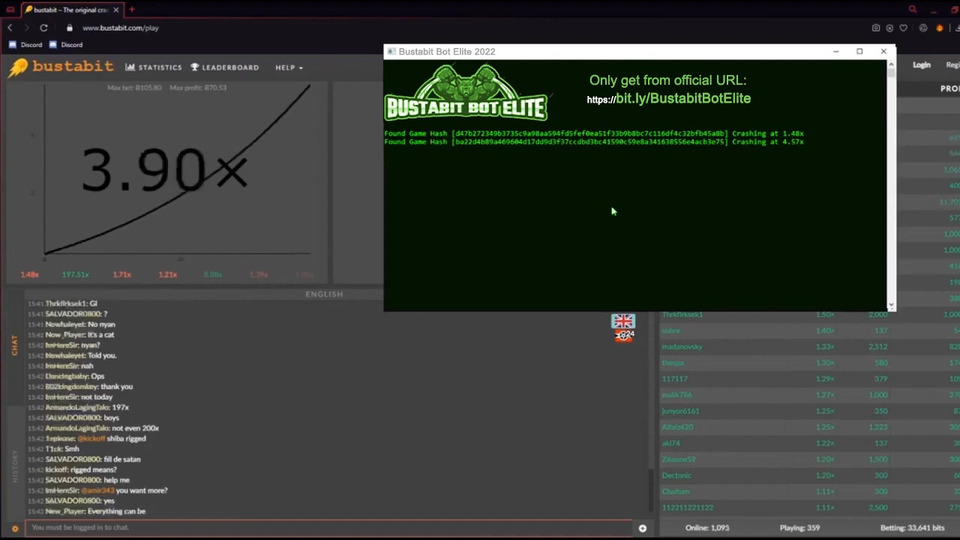
Task: Click the browser sync account icon
Action: tap(923, 28)
